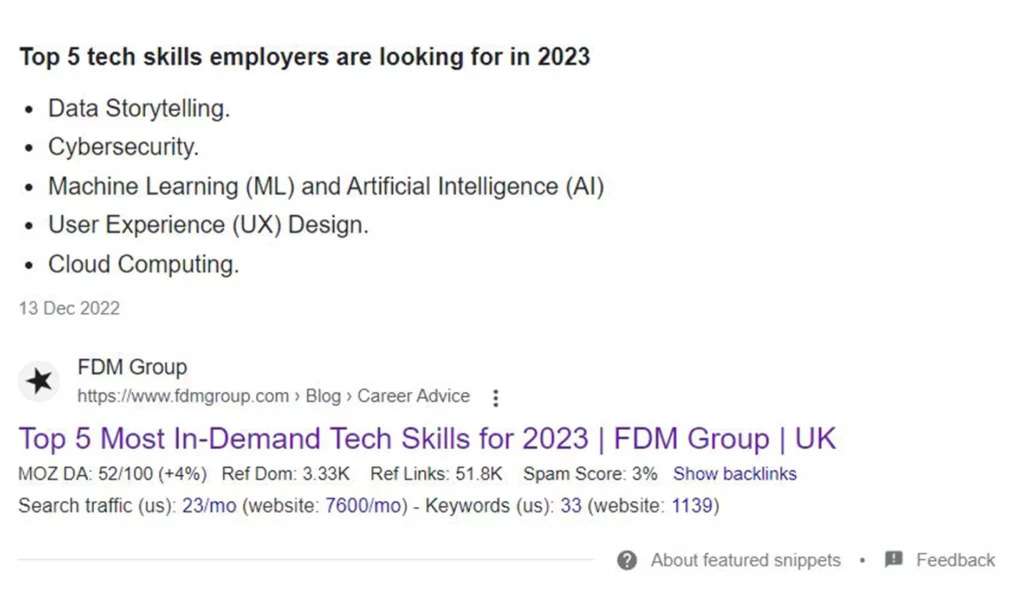The image size is (1024, 595).
Task: Click the FDM Group site name
Action: (x=132, y=367)
